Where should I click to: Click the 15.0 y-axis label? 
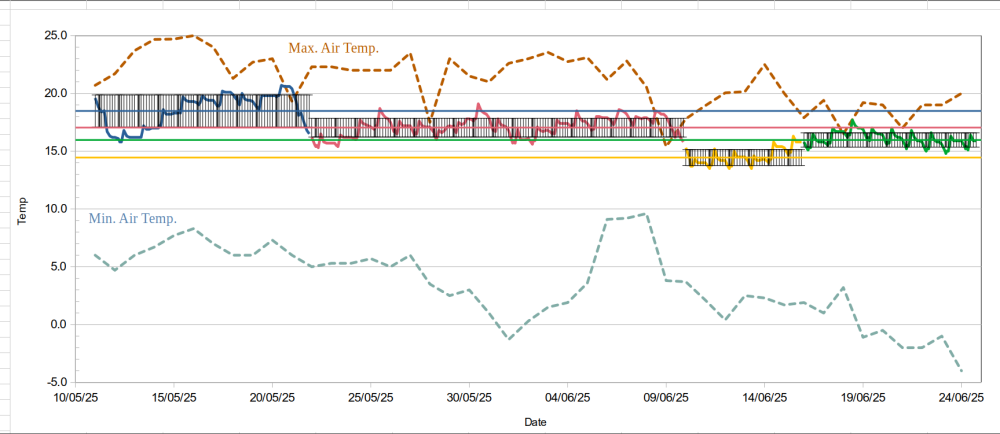point(56,151)
